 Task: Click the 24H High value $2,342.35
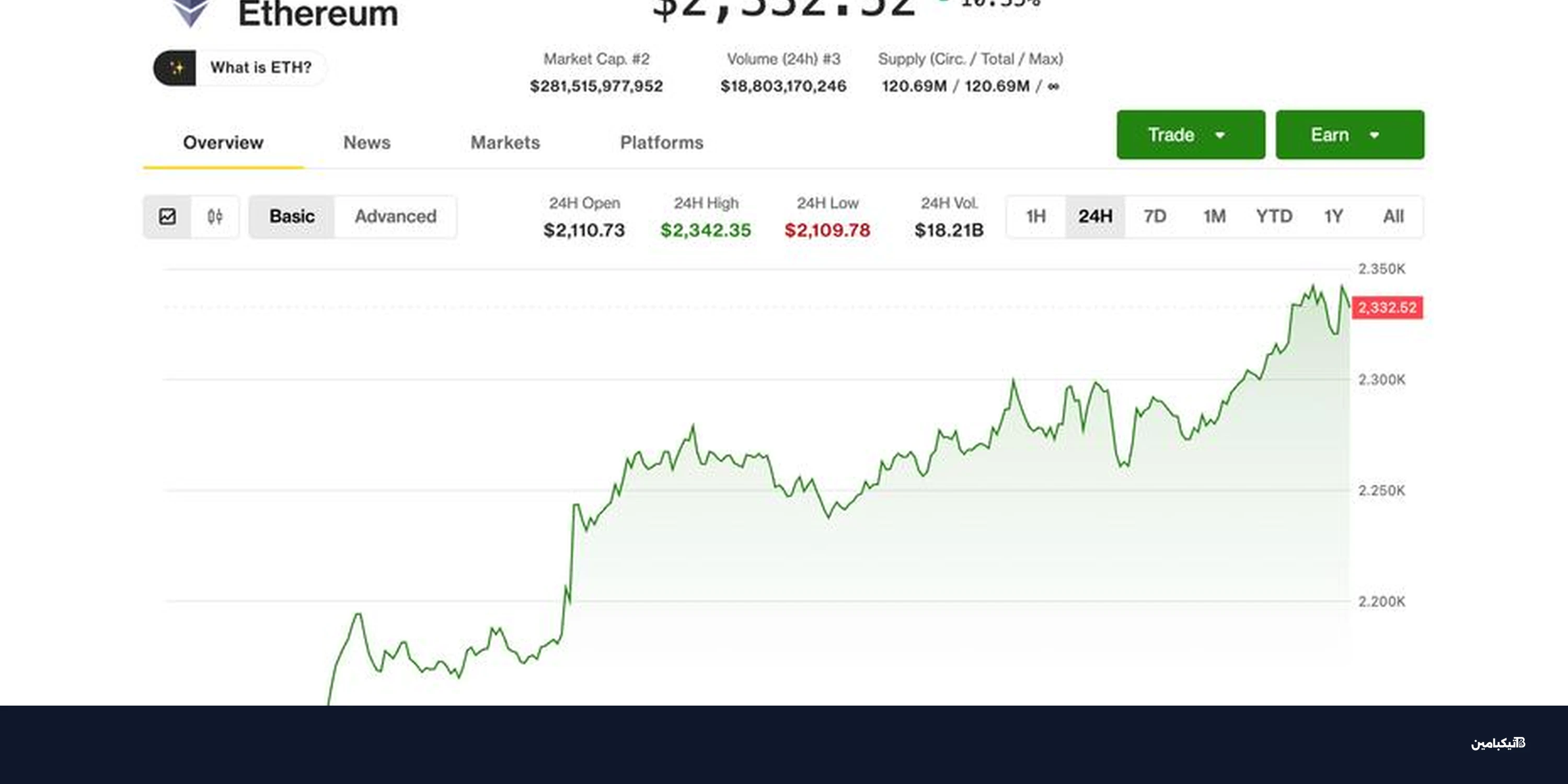(x=706, y=230)
